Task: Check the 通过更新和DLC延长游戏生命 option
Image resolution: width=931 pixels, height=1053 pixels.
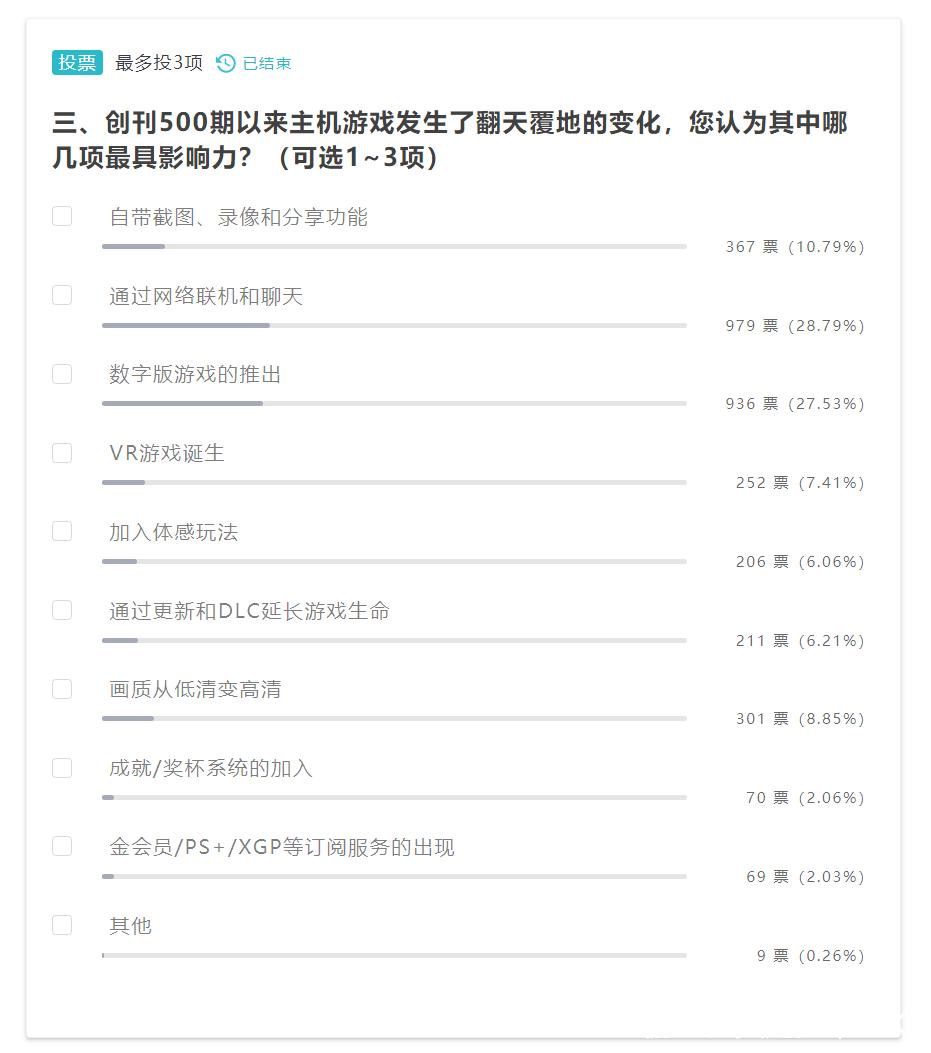Action: pos(62,609)
